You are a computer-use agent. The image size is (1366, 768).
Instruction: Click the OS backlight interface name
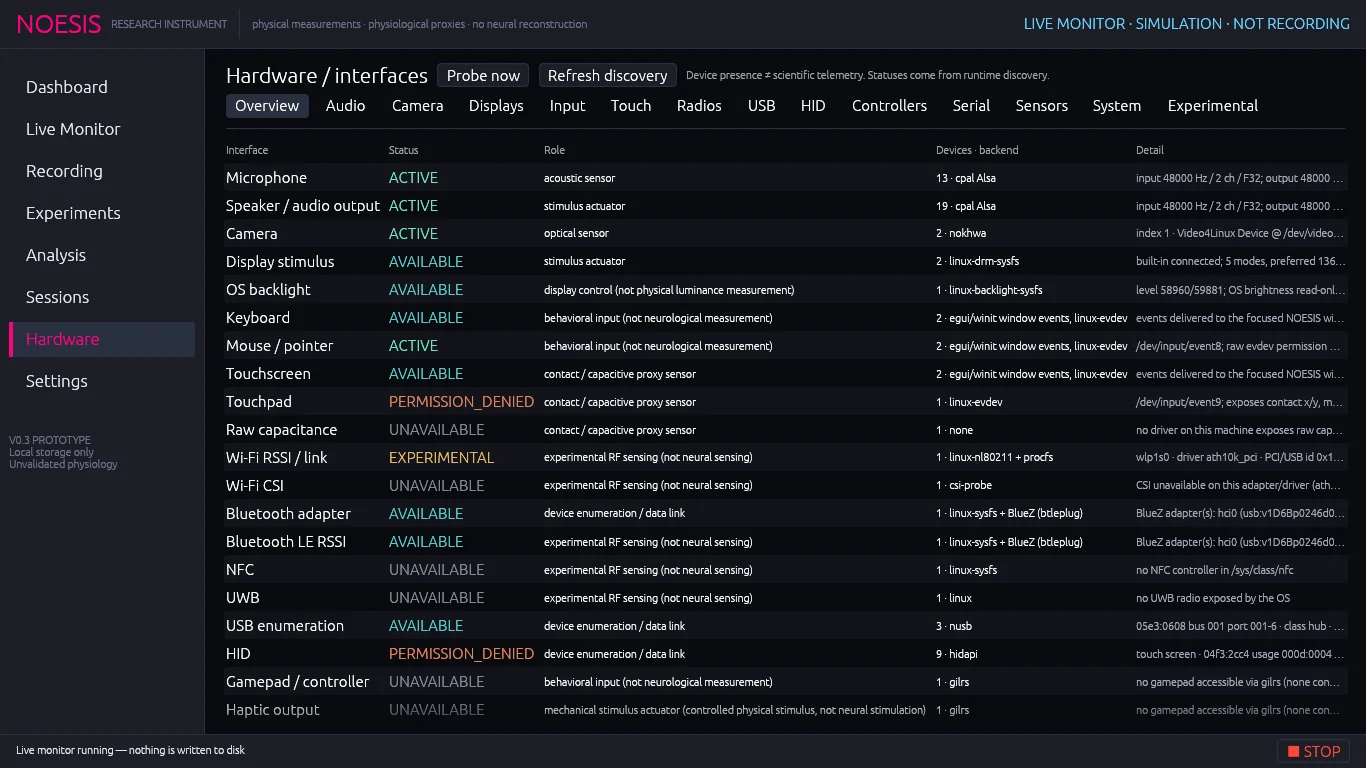(x=268, y=290)
